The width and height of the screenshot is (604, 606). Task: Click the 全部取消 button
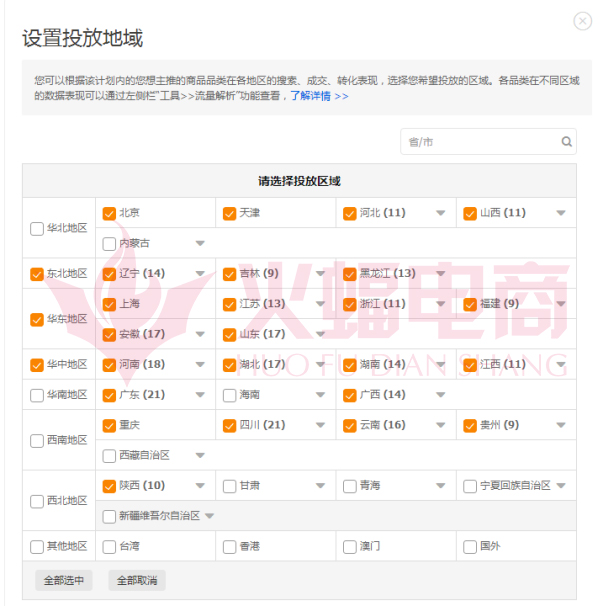(x=137, y=580)
